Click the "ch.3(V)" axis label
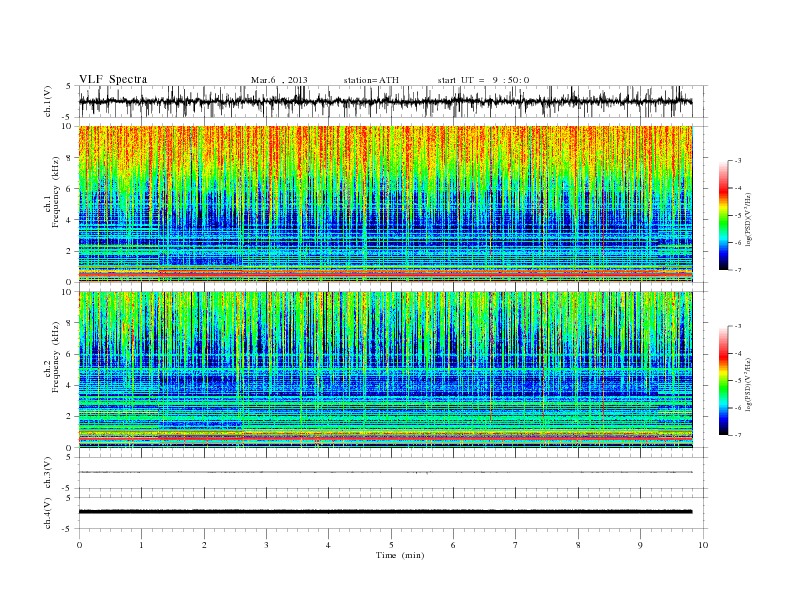 48,473
